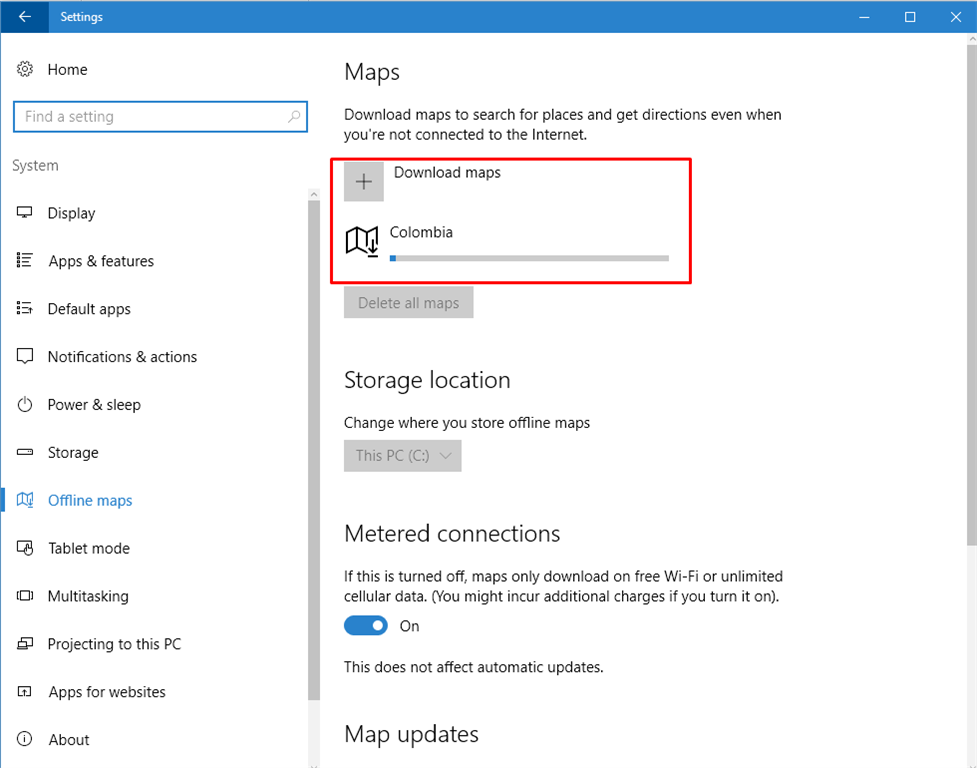This screenshot has height=768, width=977.
Task: Click the plus icon to download maps
Action: point(364,182)
